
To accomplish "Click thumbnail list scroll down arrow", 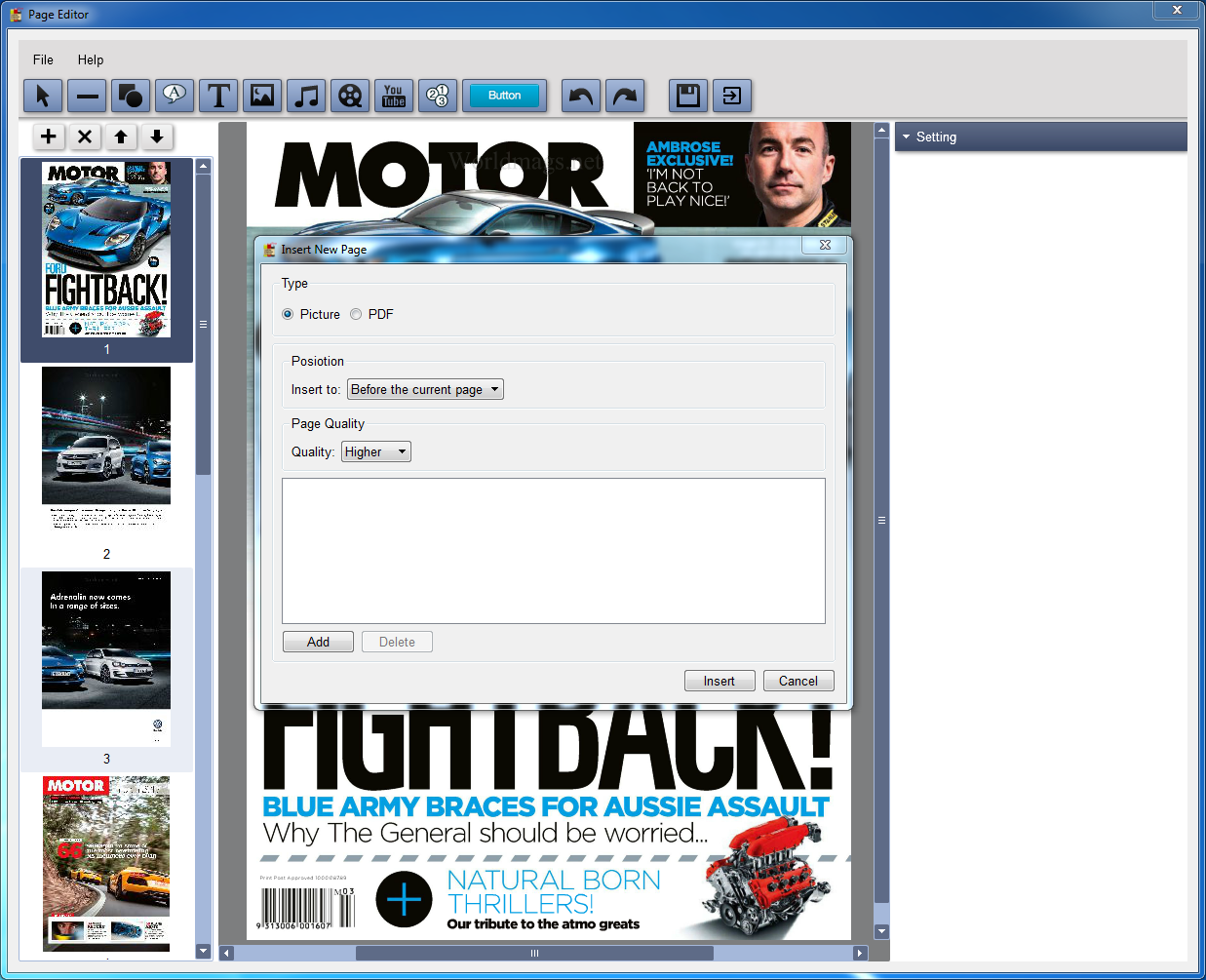I will coord(204,951).
